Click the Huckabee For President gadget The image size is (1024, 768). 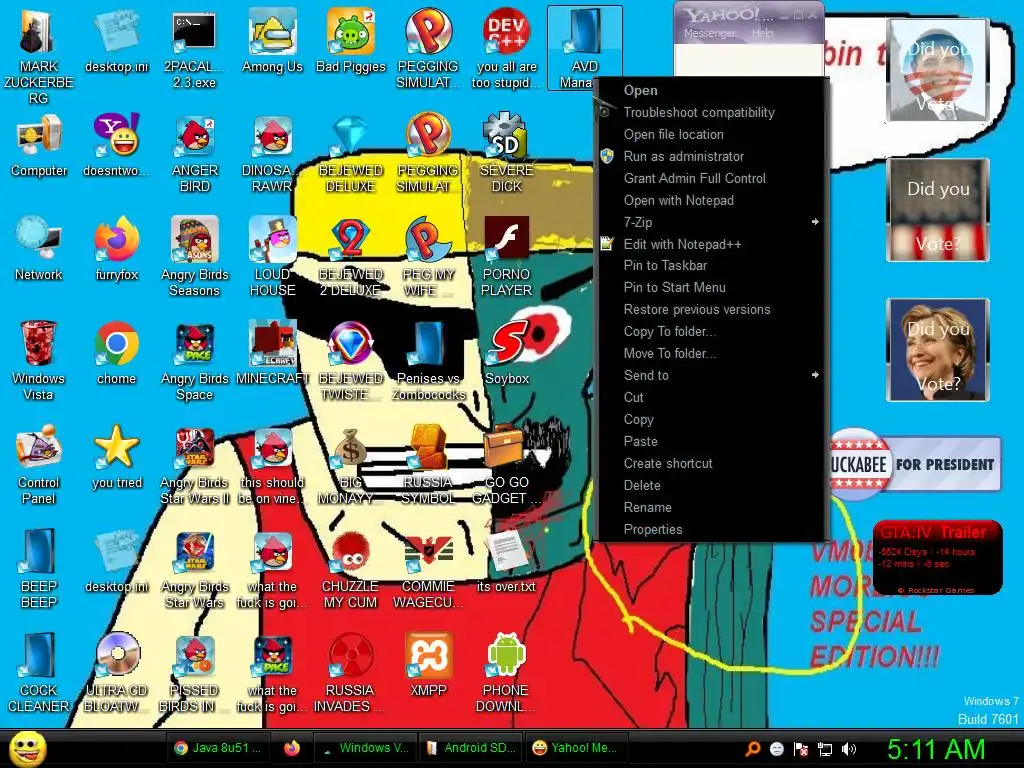[914, 464]
